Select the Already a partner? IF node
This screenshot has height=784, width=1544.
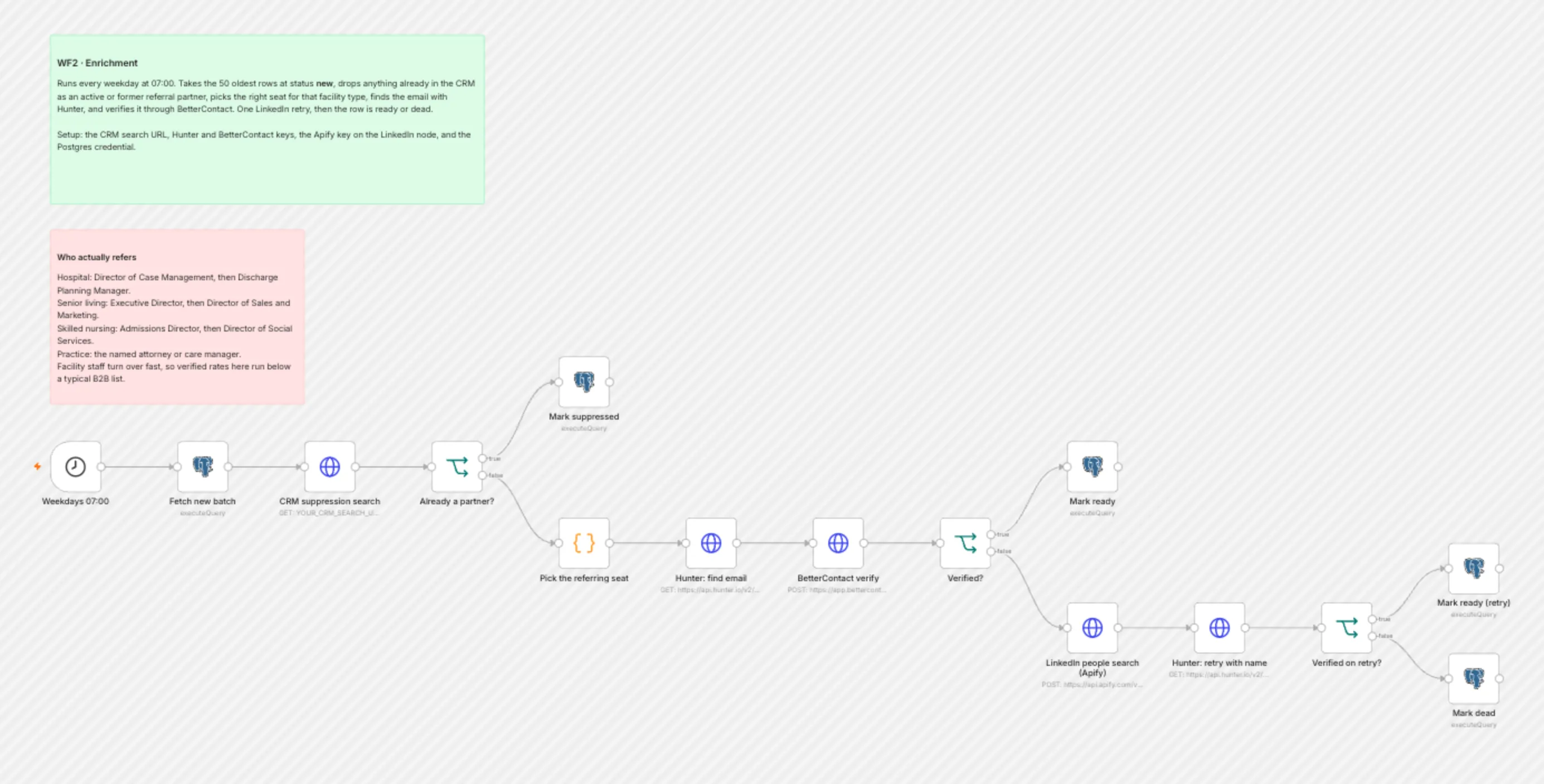457,466
